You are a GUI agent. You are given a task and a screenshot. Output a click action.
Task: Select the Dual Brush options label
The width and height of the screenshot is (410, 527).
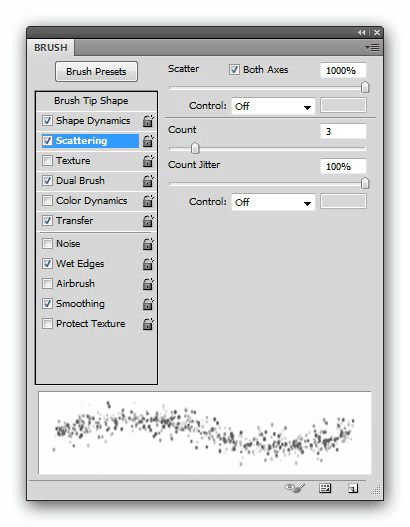click(80, 180)
